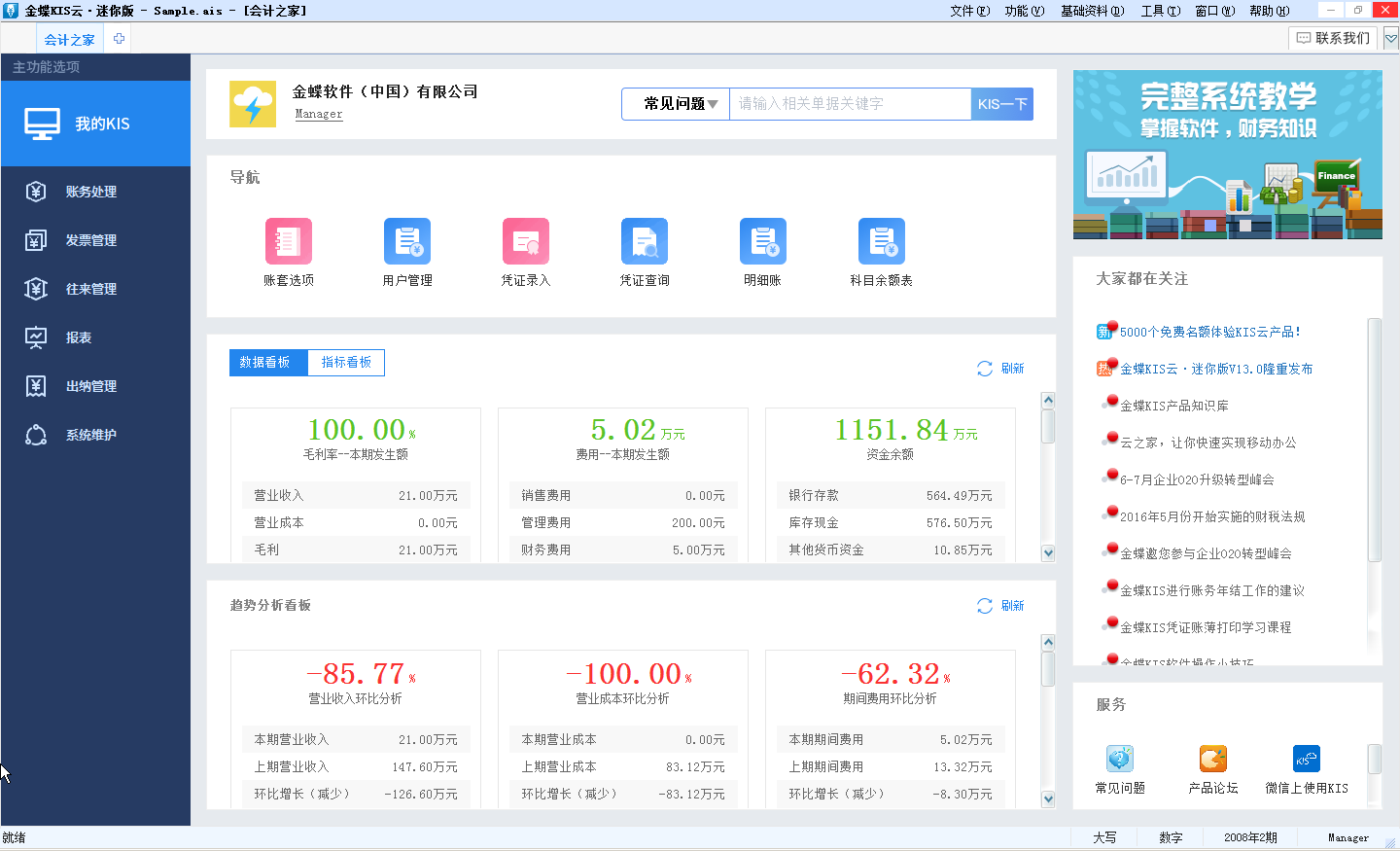Click the search keyword input field
The height and width of the screenshot is (851, 1400).
pos(851,104)
